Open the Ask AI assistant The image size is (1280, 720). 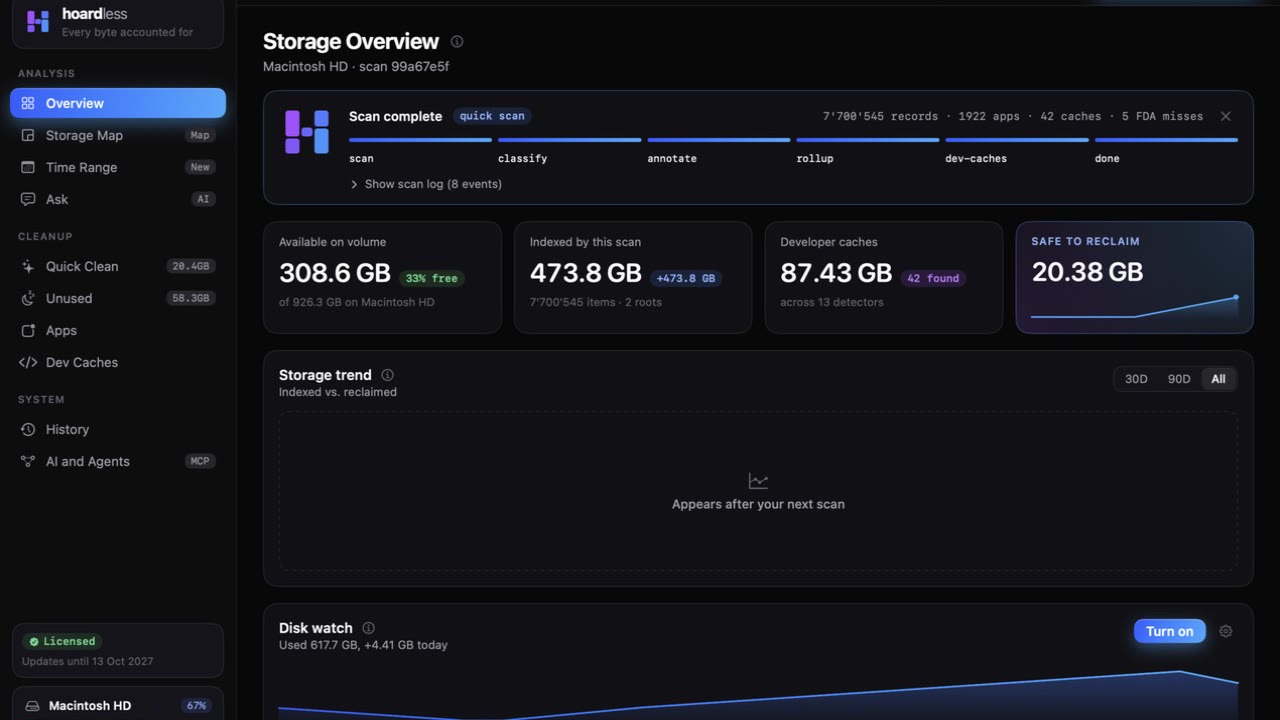(x=118, y=199)
